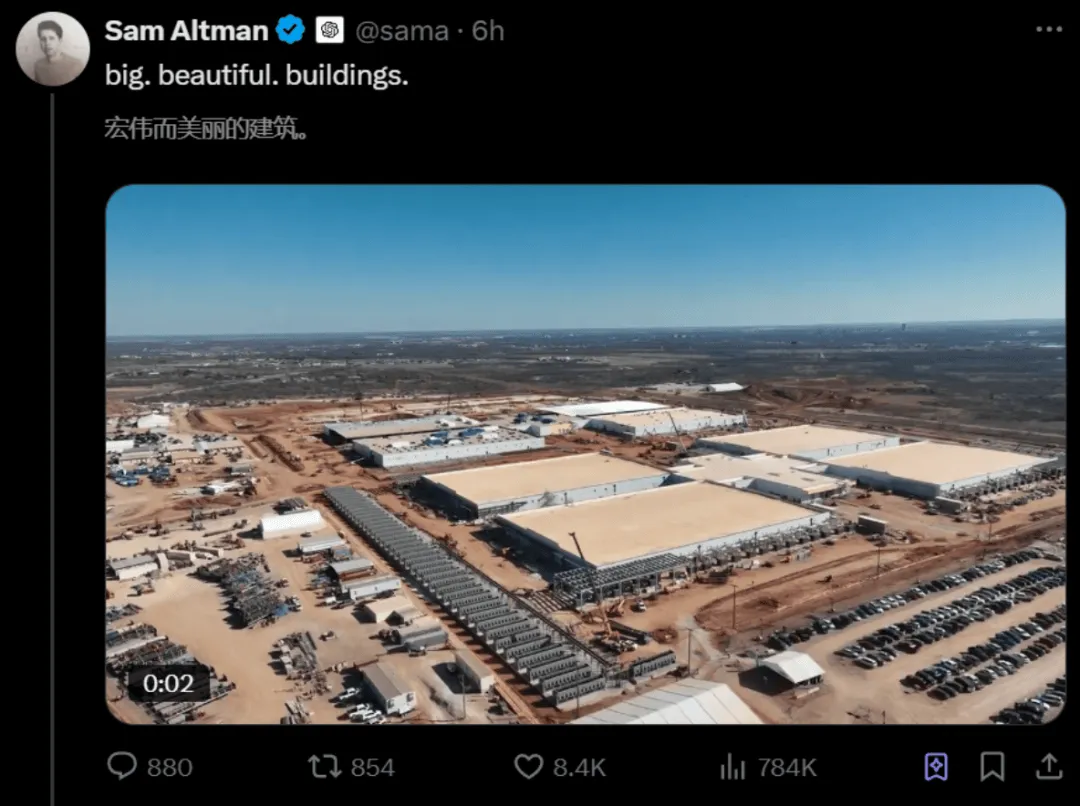This screenshot has width=1080, height=806.
Task: Open Sam Altman's profile picture
Action: pyautogui.click(x=53, y=49)
